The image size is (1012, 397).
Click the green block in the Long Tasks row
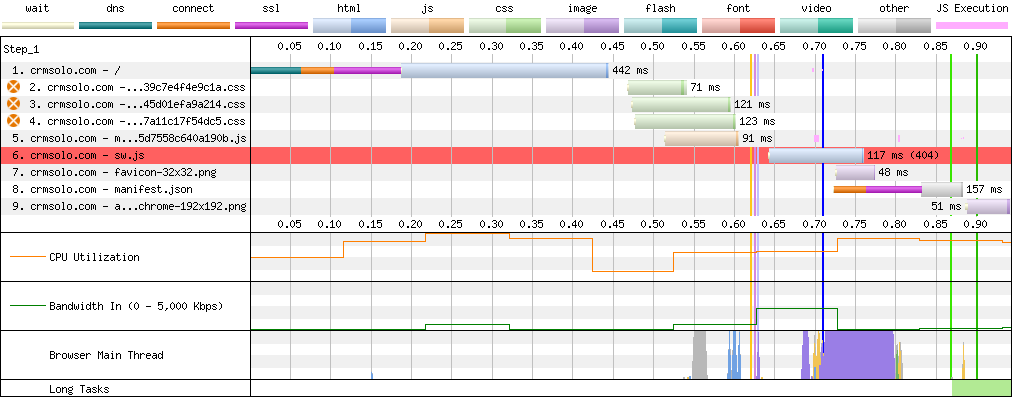pos(981,388)
